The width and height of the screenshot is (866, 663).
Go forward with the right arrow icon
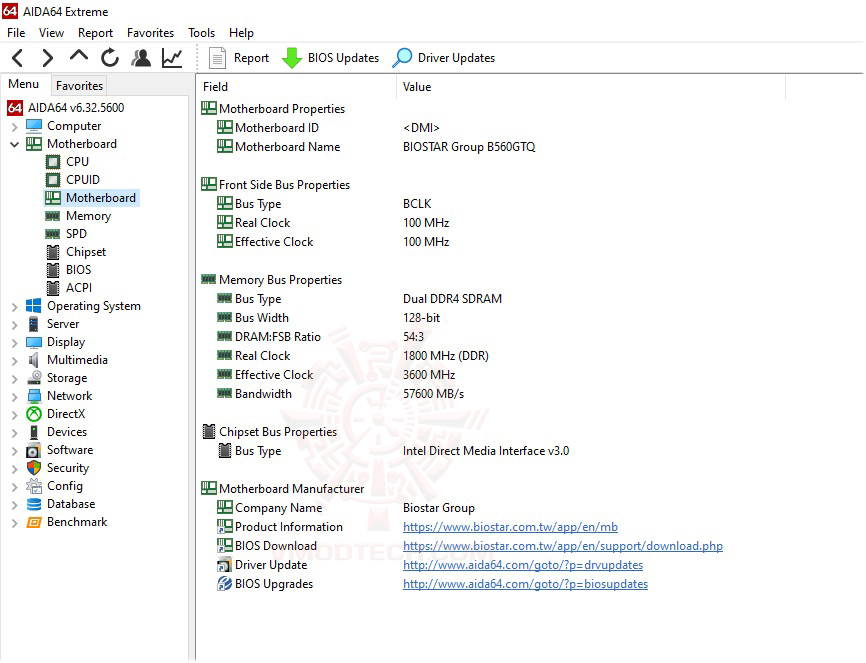click(x=48, y=58)
